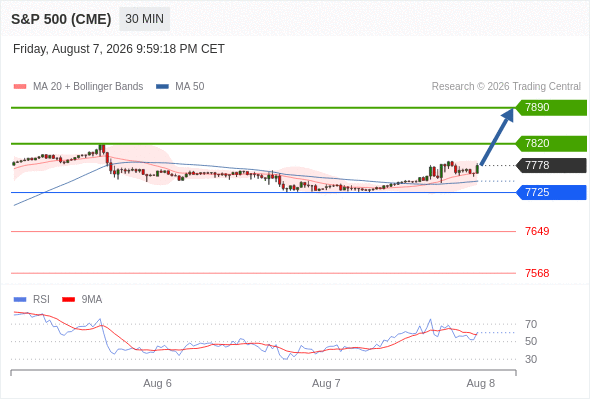Screen dimensions: 590x400
Task: Click the green 7890 resistance label
Action: (551, 108)
